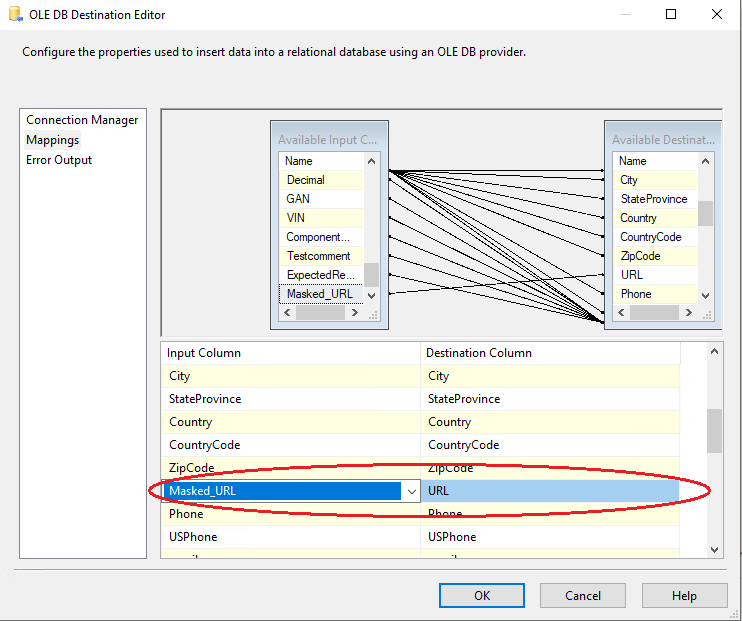The height and width of the screenshot is (621, 742).
Task: Select VIN in the available input columns
Action: click(x=298, y=218)
